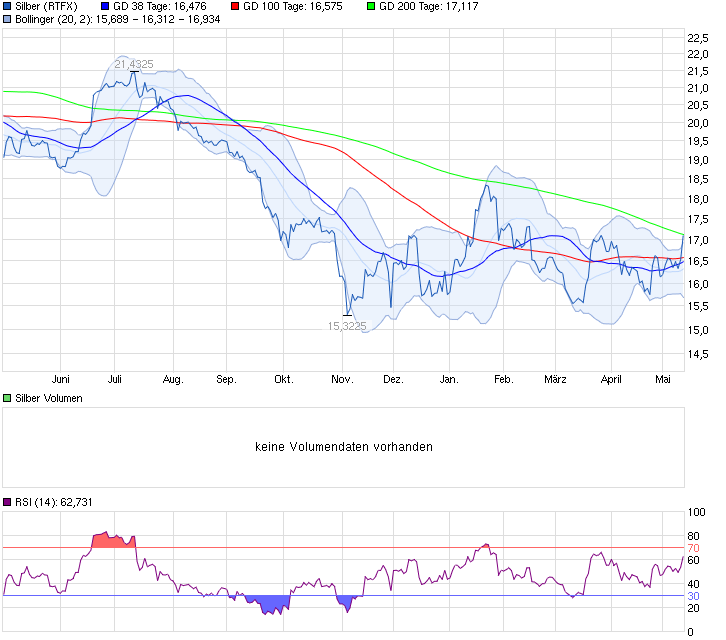726x640 pixels.
Task: Click the RSI (14) purple legend swatch
Action: pos(7,502)
